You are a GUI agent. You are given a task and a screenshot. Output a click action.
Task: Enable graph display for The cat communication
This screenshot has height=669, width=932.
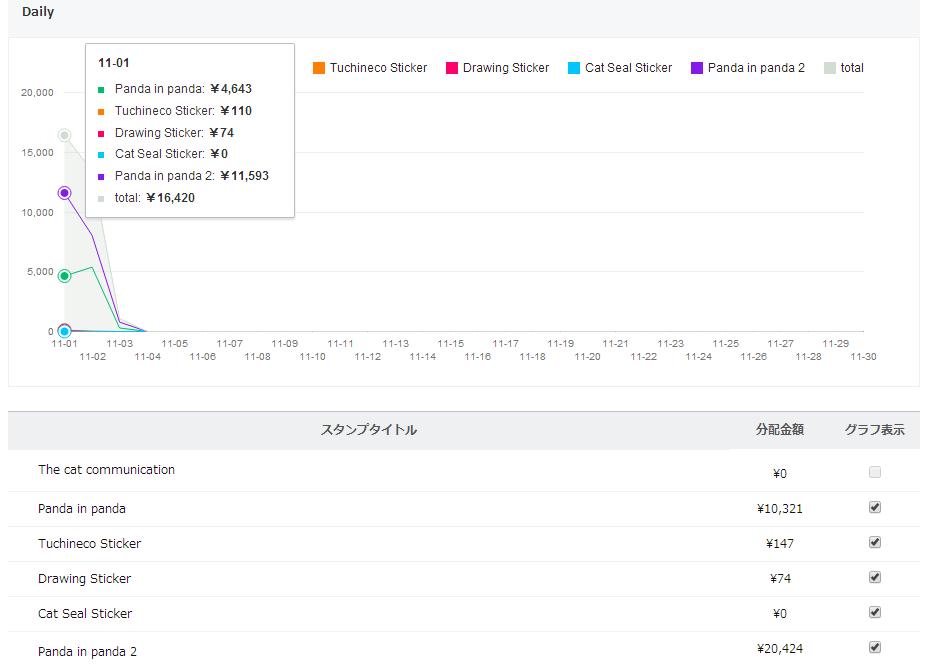coord(875,472)
